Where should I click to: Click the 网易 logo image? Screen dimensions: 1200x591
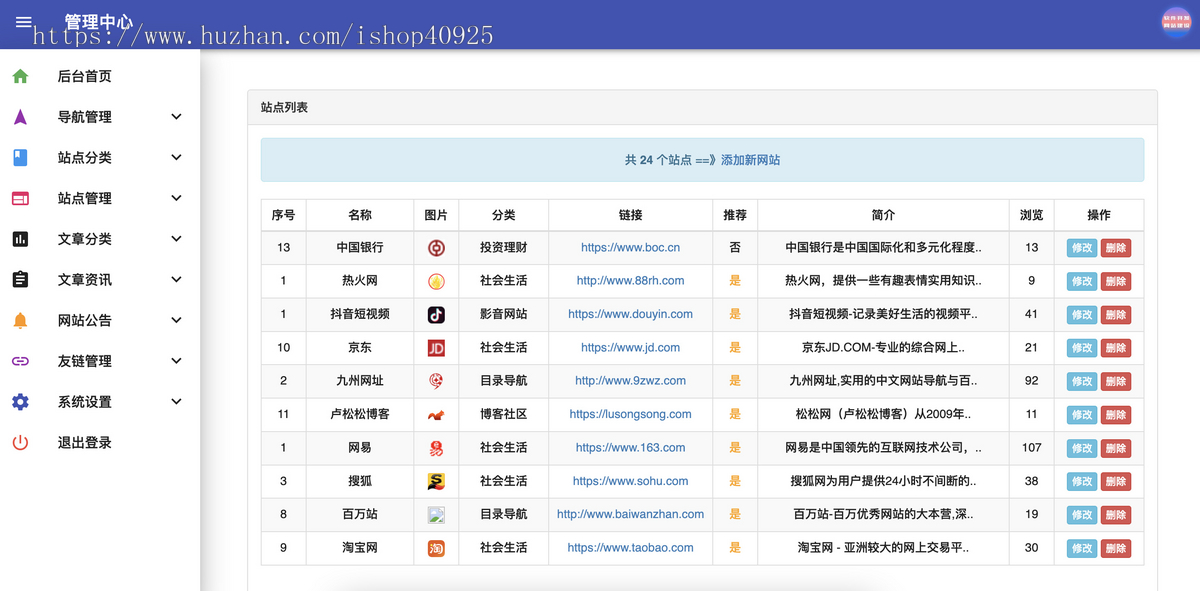pyautogui.click(x=436, y=448)
